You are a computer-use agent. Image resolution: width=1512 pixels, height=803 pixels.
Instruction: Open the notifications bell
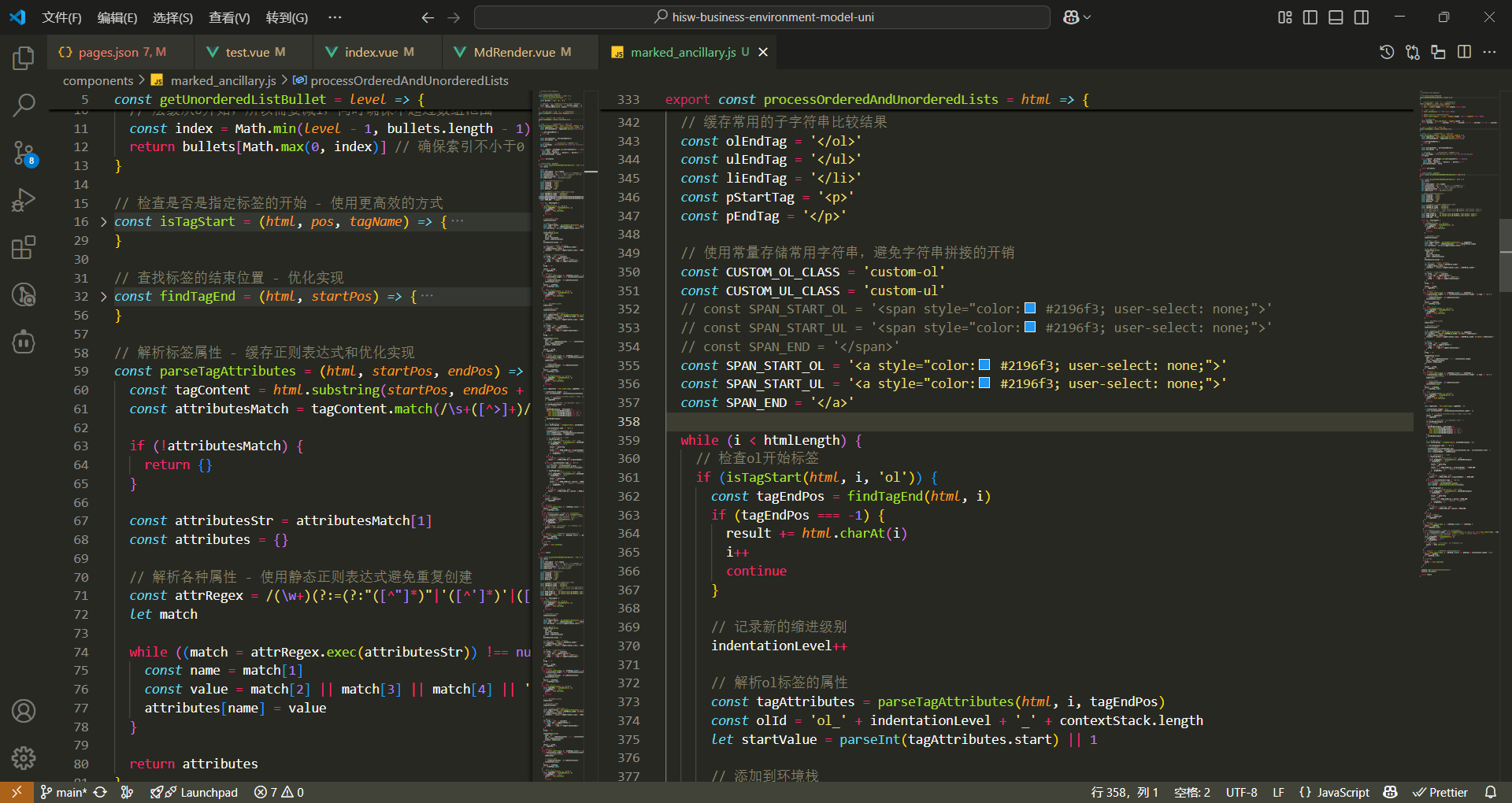1491,792
